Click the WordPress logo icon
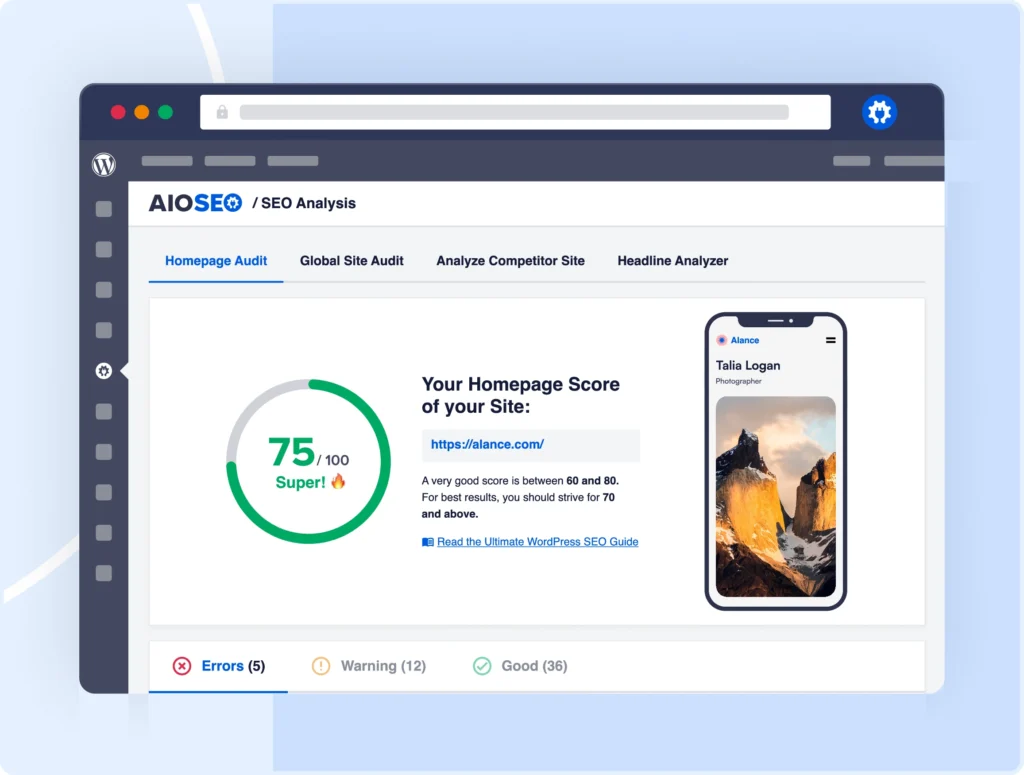Image resolution: width=1024 pixels, height=775 pixels. click(x=104, y=165)
